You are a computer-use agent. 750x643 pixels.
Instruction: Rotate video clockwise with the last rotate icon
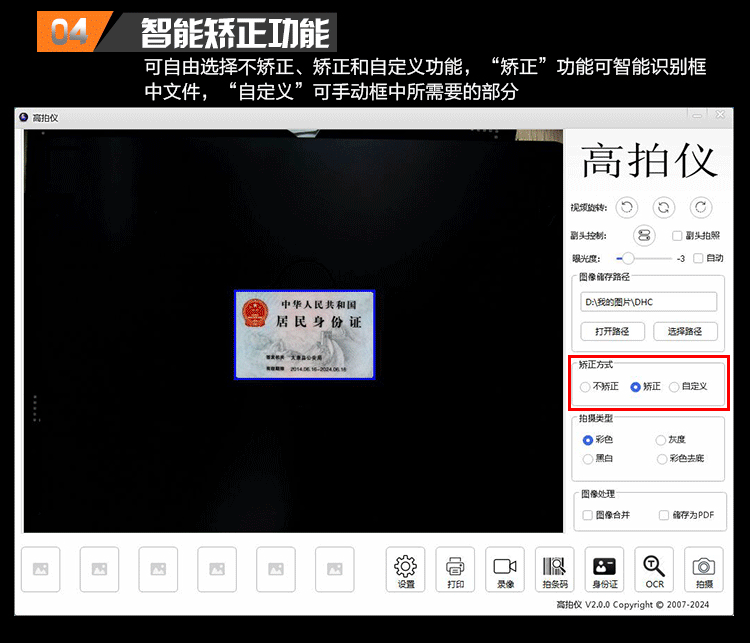701,207
